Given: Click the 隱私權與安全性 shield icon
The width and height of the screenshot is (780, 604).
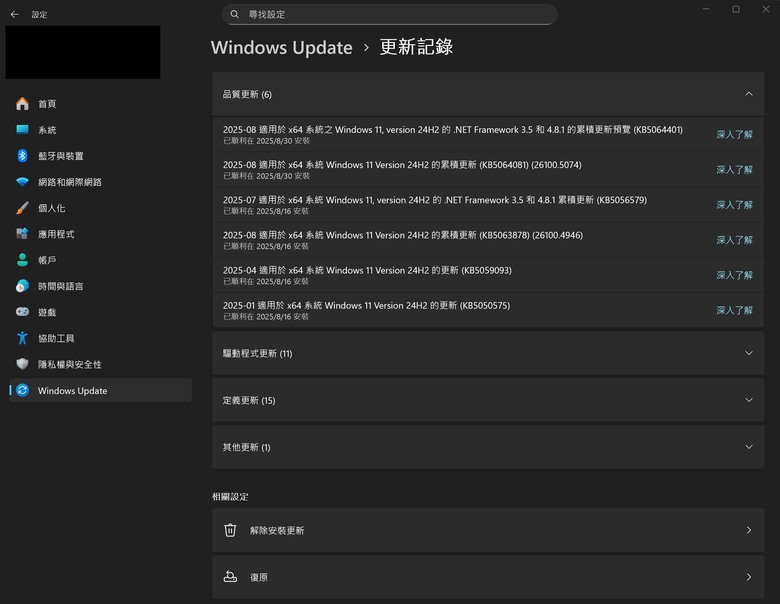Looking at the screenshot, I should coord(22,364).
